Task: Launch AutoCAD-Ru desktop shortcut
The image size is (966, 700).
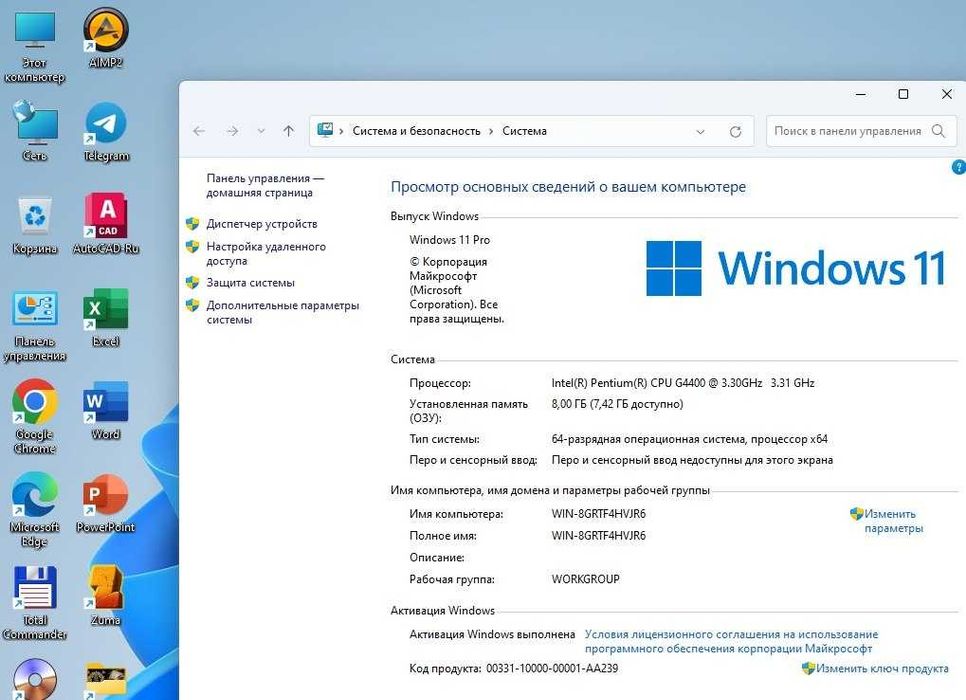Action: [106, 224]
